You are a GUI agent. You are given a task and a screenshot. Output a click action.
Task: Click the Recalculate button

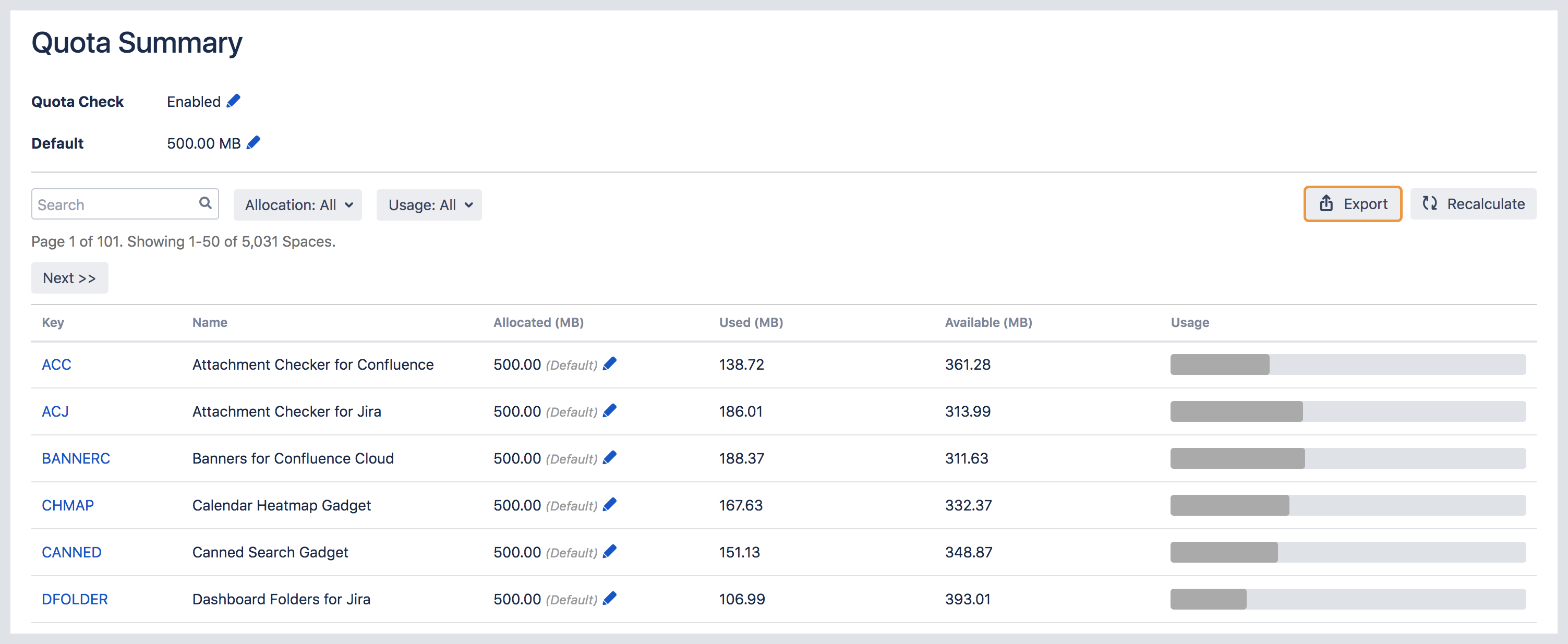1473,204
